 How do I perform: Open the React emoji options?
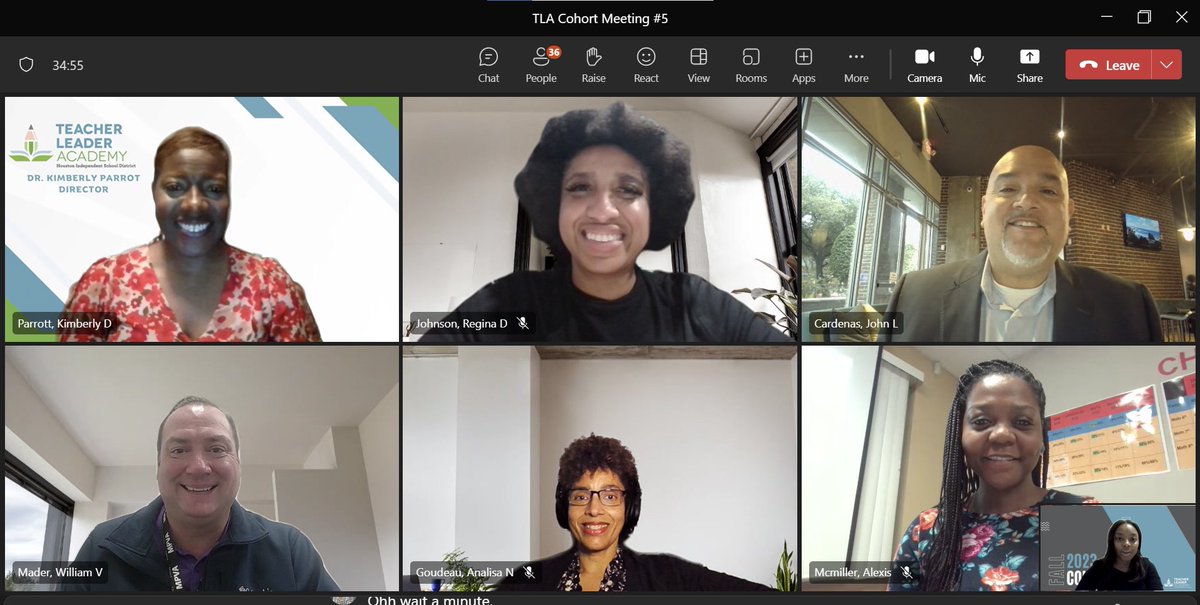pyautogui.click(x=646, y=65)
